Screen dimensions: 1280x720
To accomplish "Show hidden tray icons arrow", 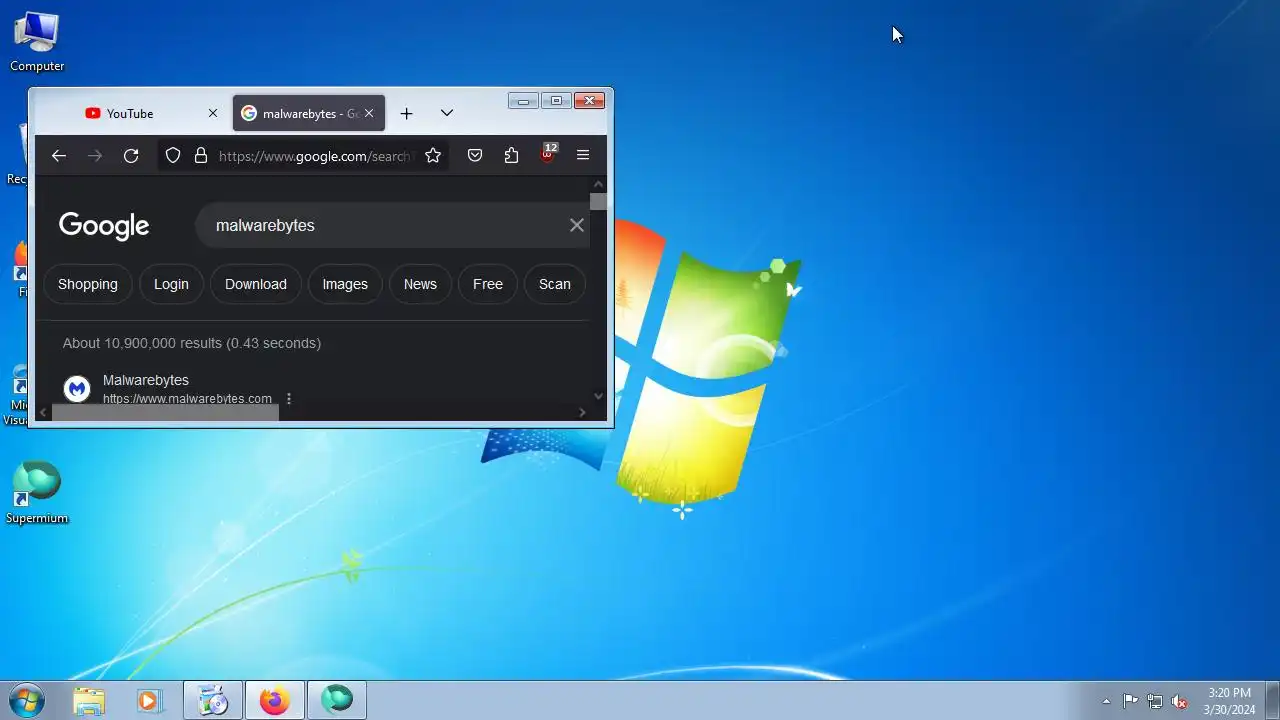I will click(x=1106, y=701).
